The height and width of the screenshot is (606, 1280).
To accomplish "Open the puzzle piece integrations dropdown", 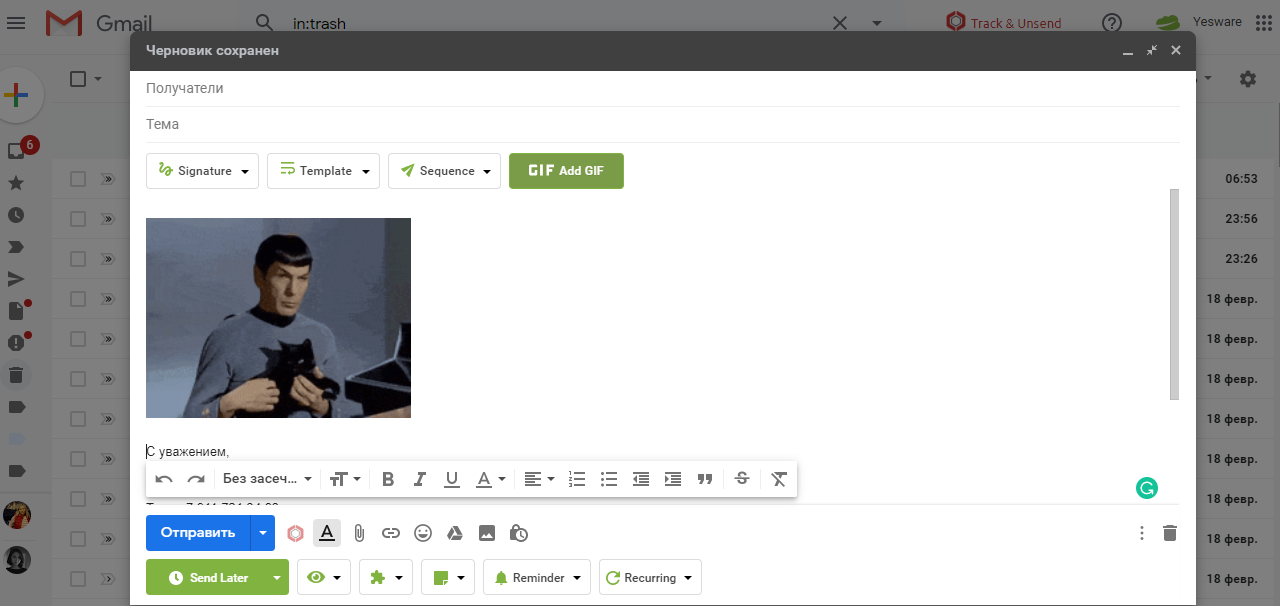I will (386, 577).
